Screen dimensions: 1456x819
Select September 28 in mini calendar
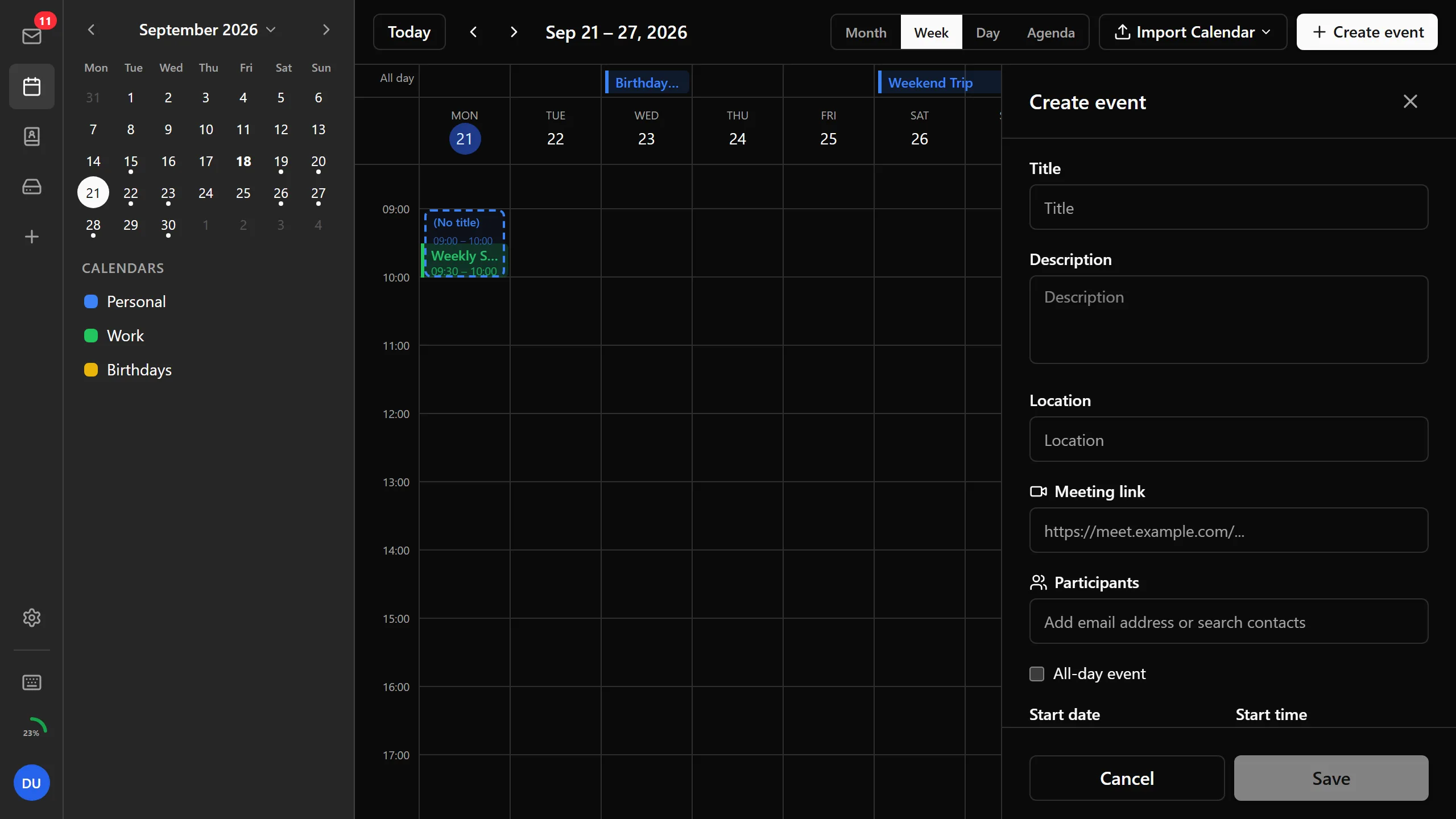[x=93, y=225]
